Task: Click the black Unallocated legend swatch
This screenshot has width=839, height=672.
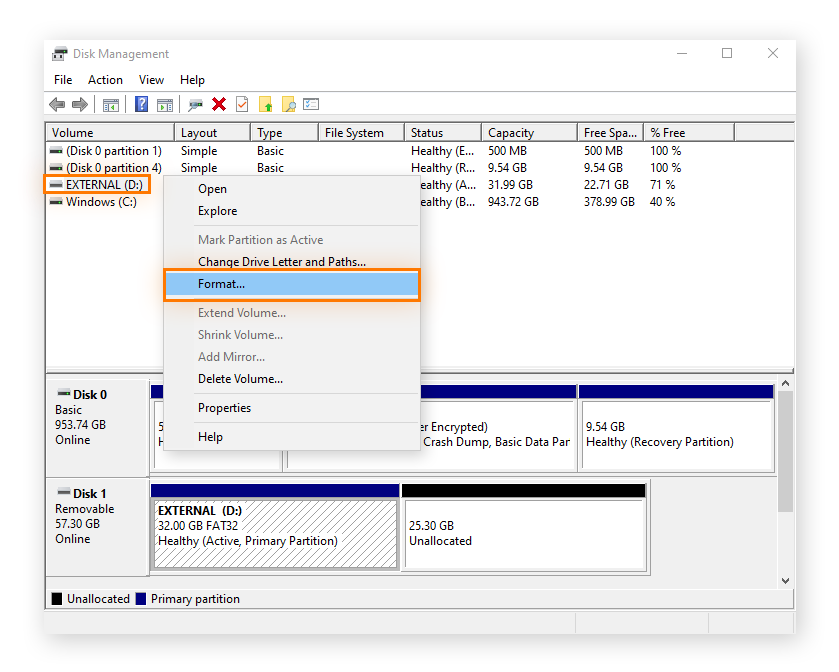Action: (x=57, y=599)
